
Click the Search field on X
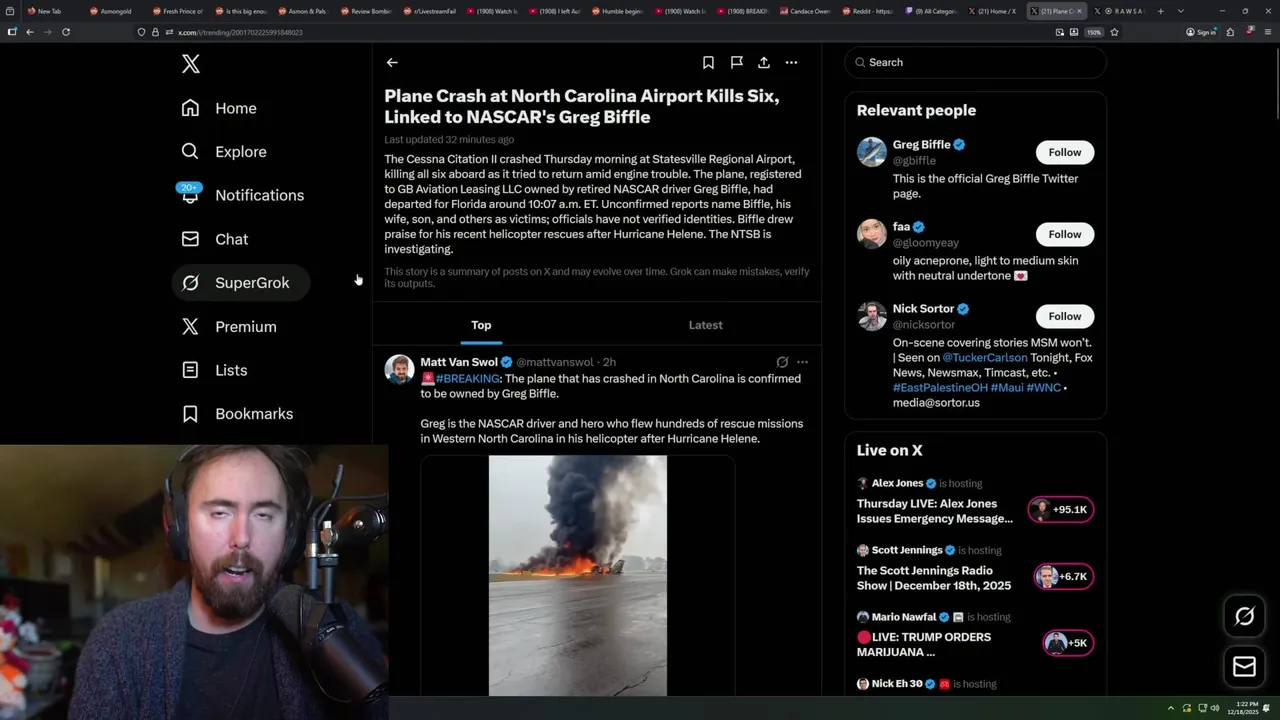coord(975,62)
